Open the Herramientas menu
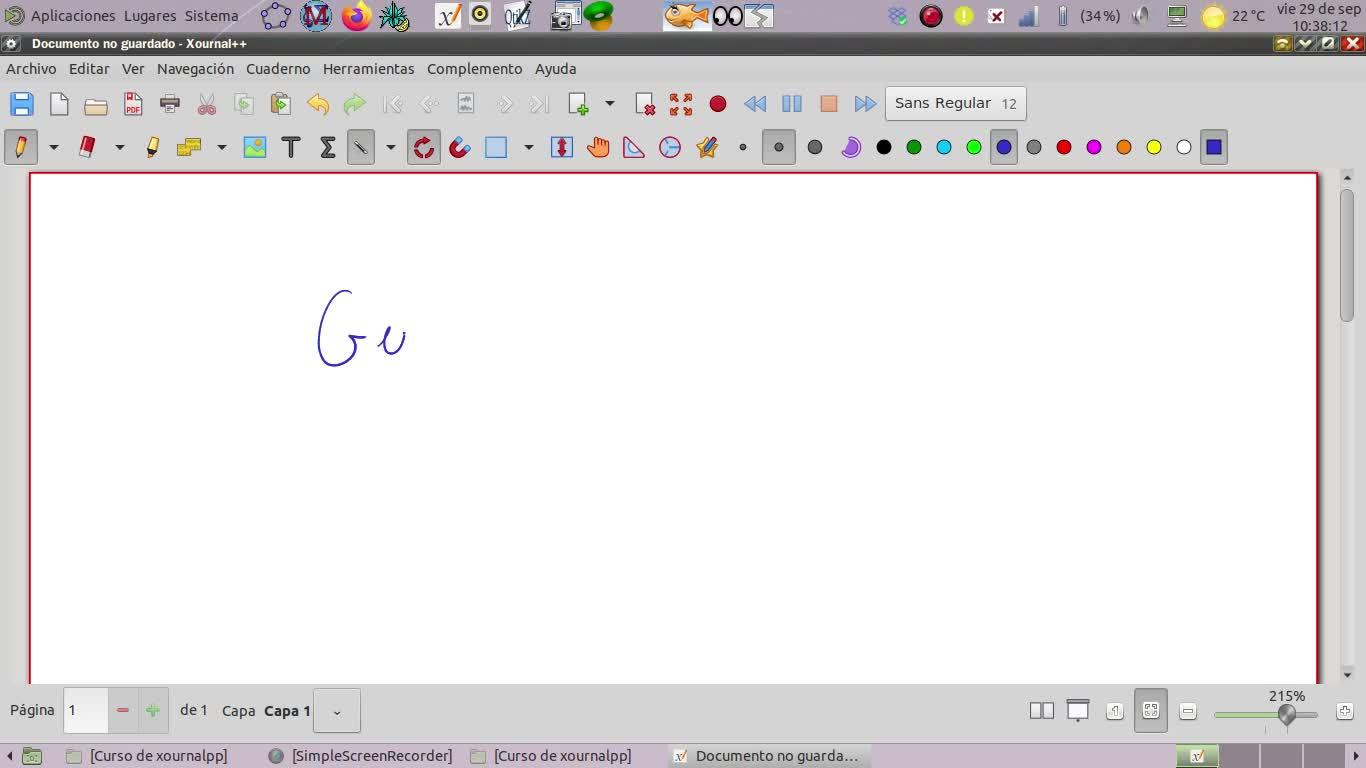The width and height of the screenshot is (1366, 768). click(368, 69)
